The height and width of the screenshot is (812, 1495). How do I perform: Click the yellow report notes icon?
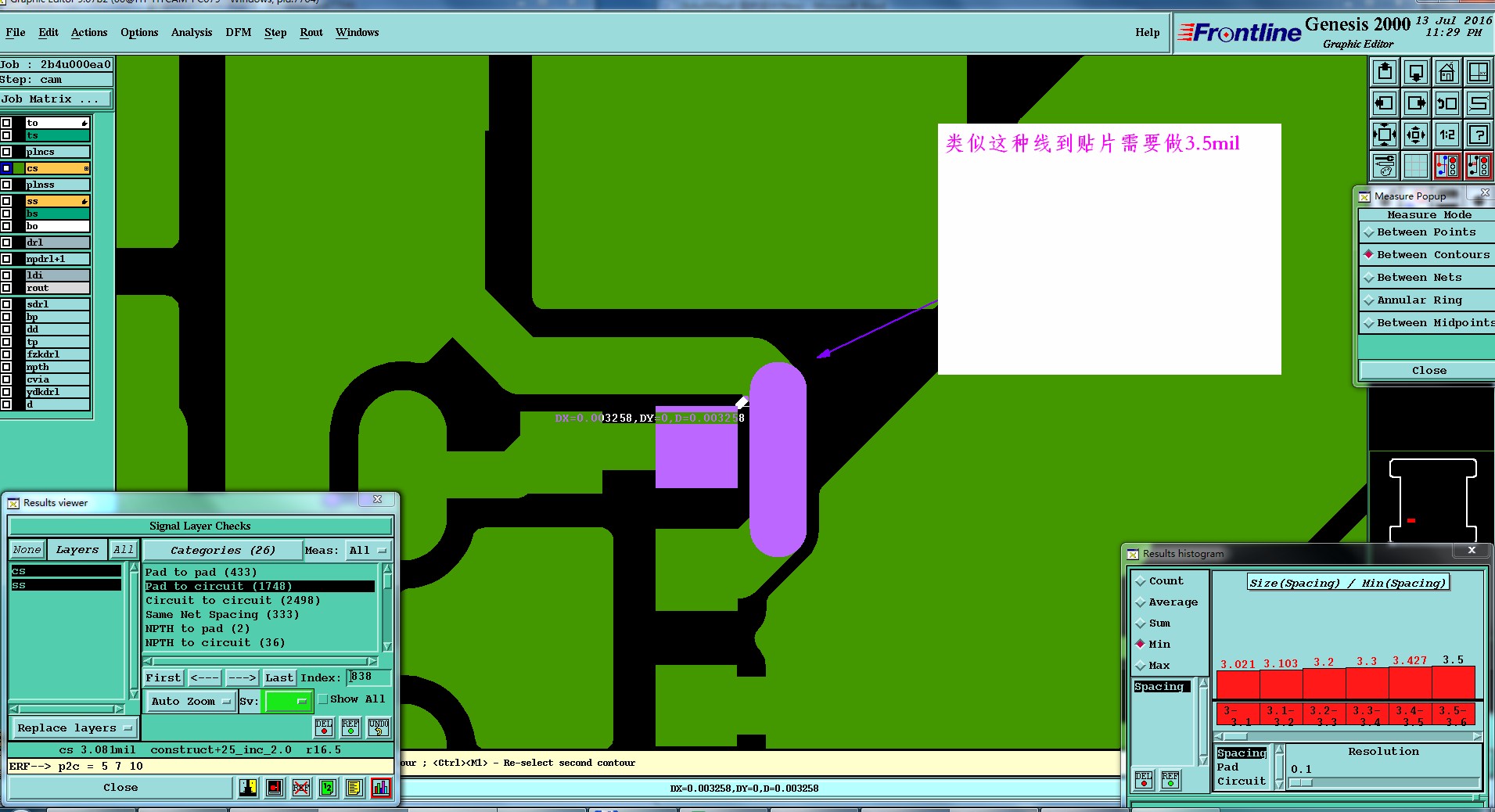click(x=354, y=788)
